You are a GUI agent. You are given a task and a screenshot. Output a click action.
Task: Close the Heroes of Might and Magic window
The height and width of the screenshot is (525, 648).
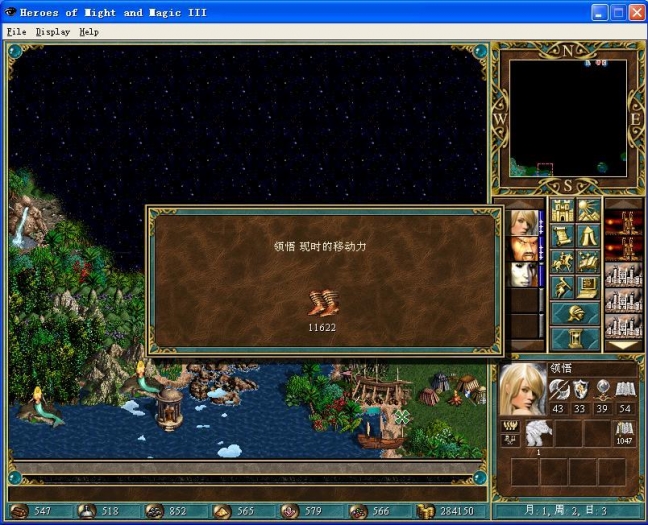tap(637, 13)
